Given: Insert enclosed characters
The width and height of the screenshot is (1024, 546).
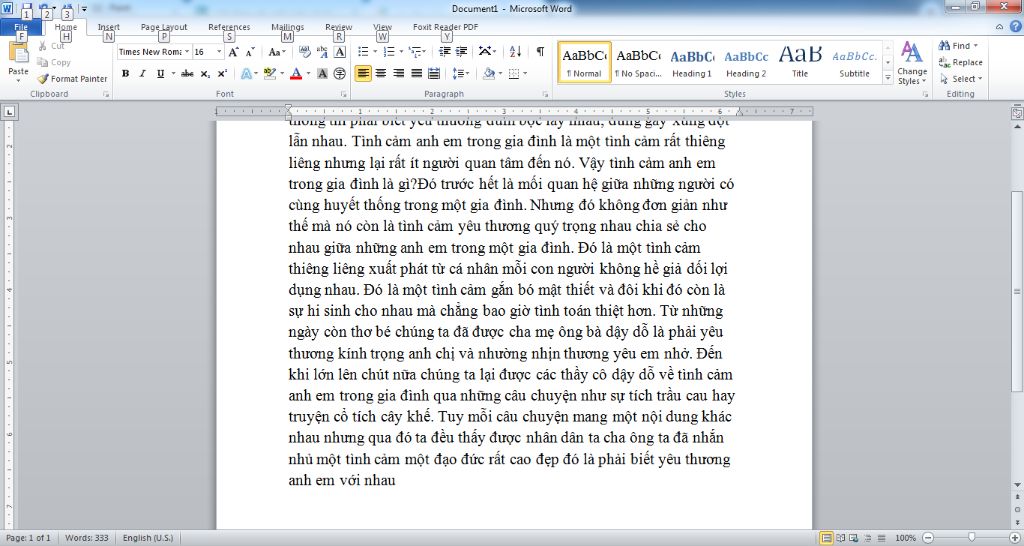Looking at the screenshot, I should [x=340, y=74].
